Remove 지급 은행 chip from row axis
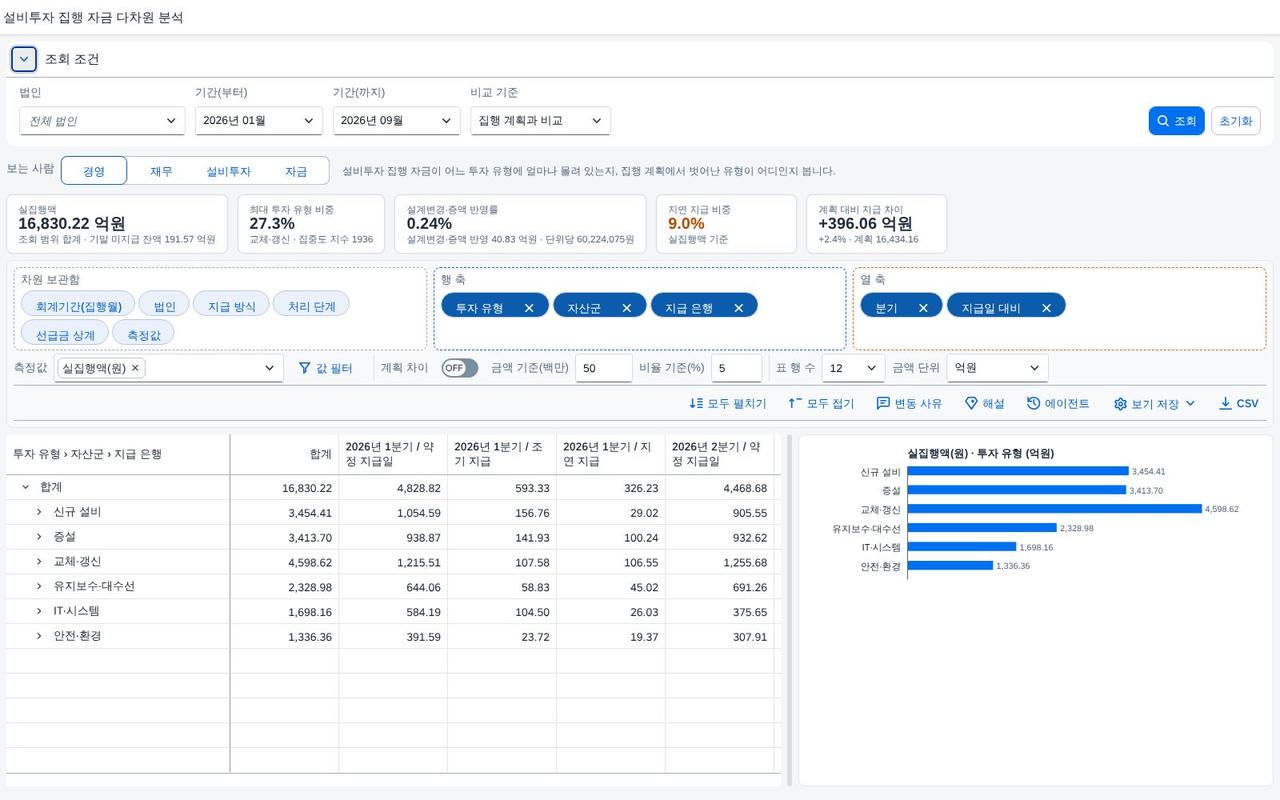The height and width of the screenshot is (800, 1280). (x=739, y=308)
